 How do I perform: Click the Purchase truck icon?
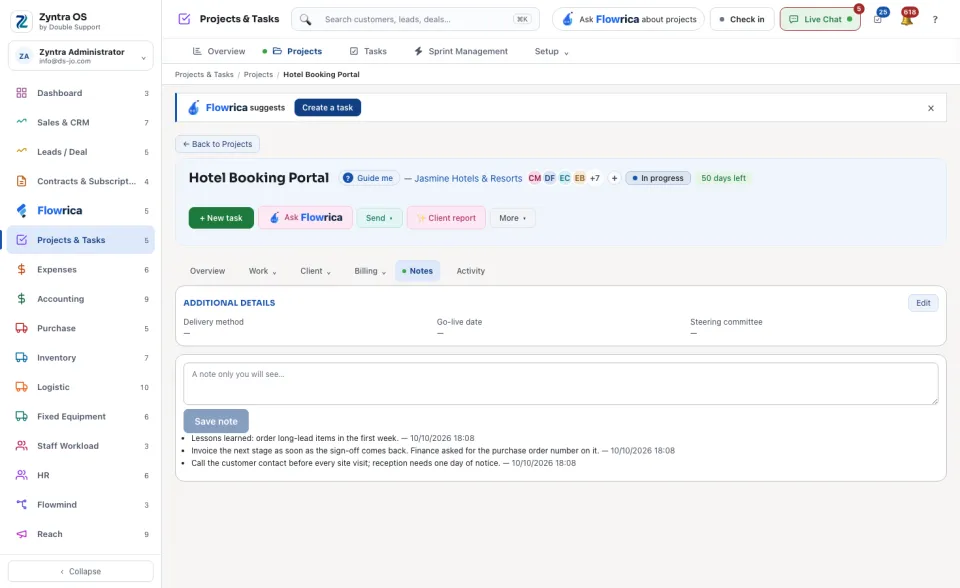pos(21,328)
